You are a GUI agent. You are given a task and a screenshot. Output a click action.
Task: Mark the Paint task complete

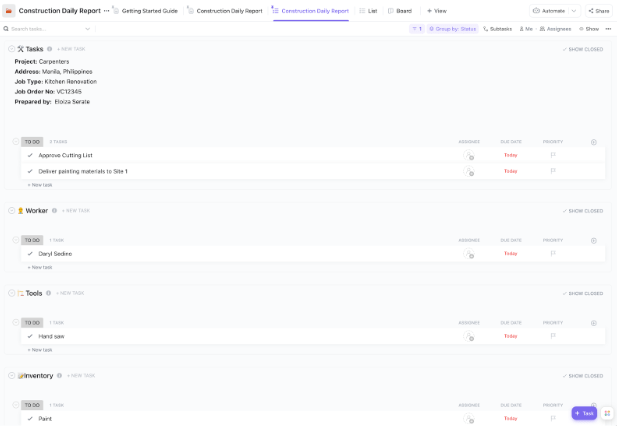click(x=30, y=418)
